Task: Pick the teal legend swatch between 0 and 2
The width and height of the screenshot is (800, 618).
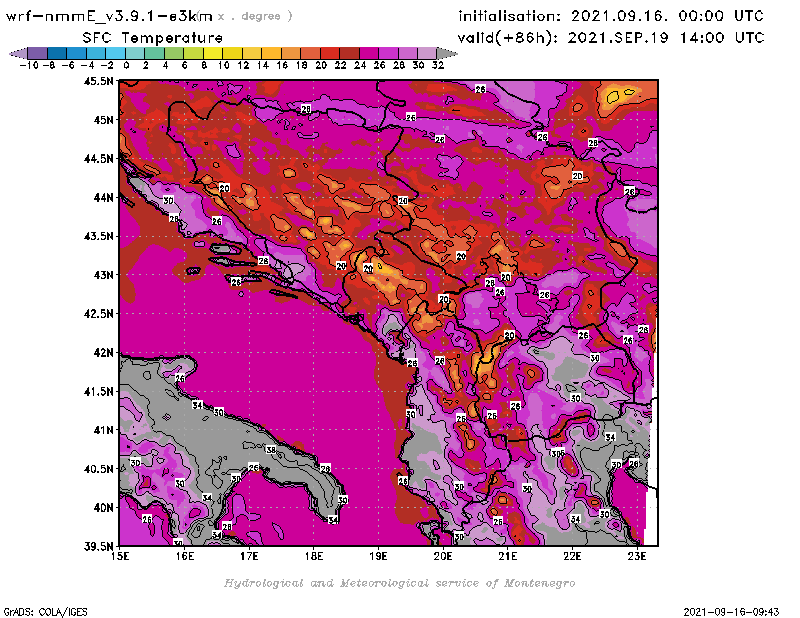Action: click(135, 53)
